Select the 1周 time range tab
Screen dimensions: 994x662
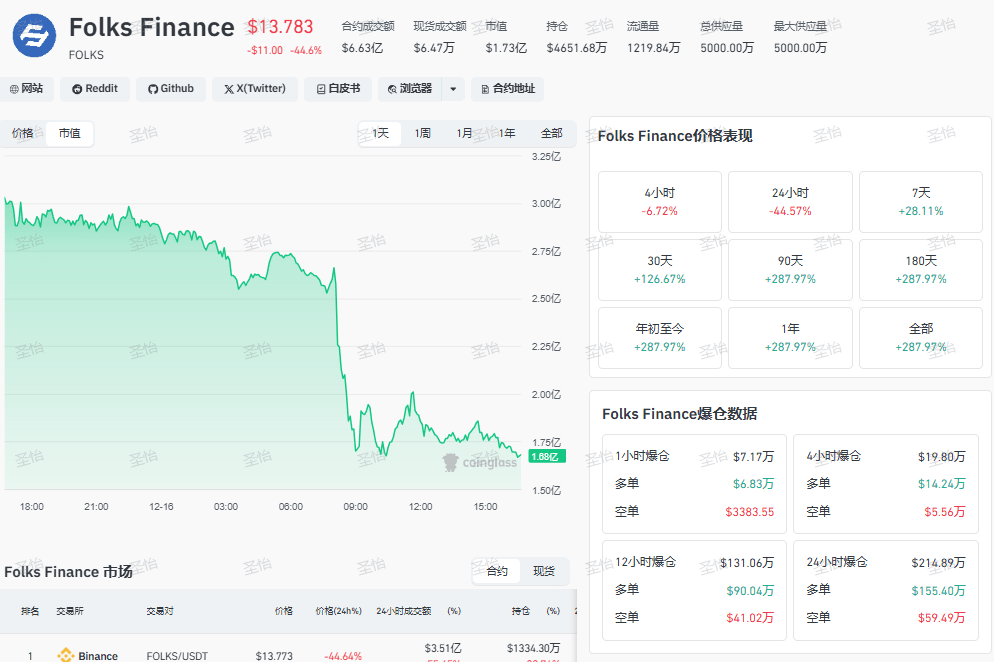[423, 133]
